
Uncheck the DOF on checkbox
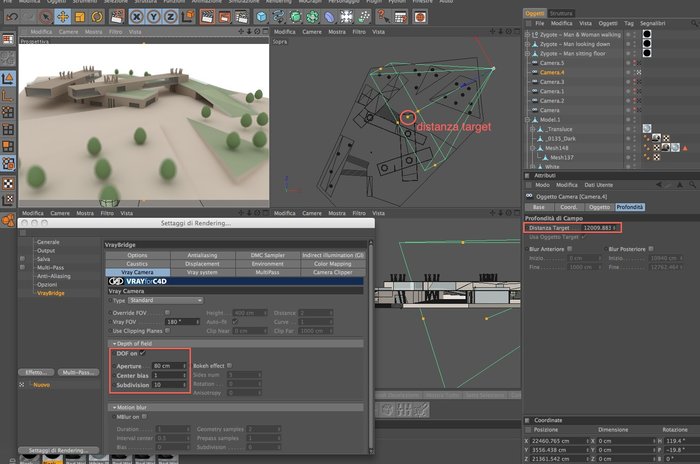click(142, 353)
